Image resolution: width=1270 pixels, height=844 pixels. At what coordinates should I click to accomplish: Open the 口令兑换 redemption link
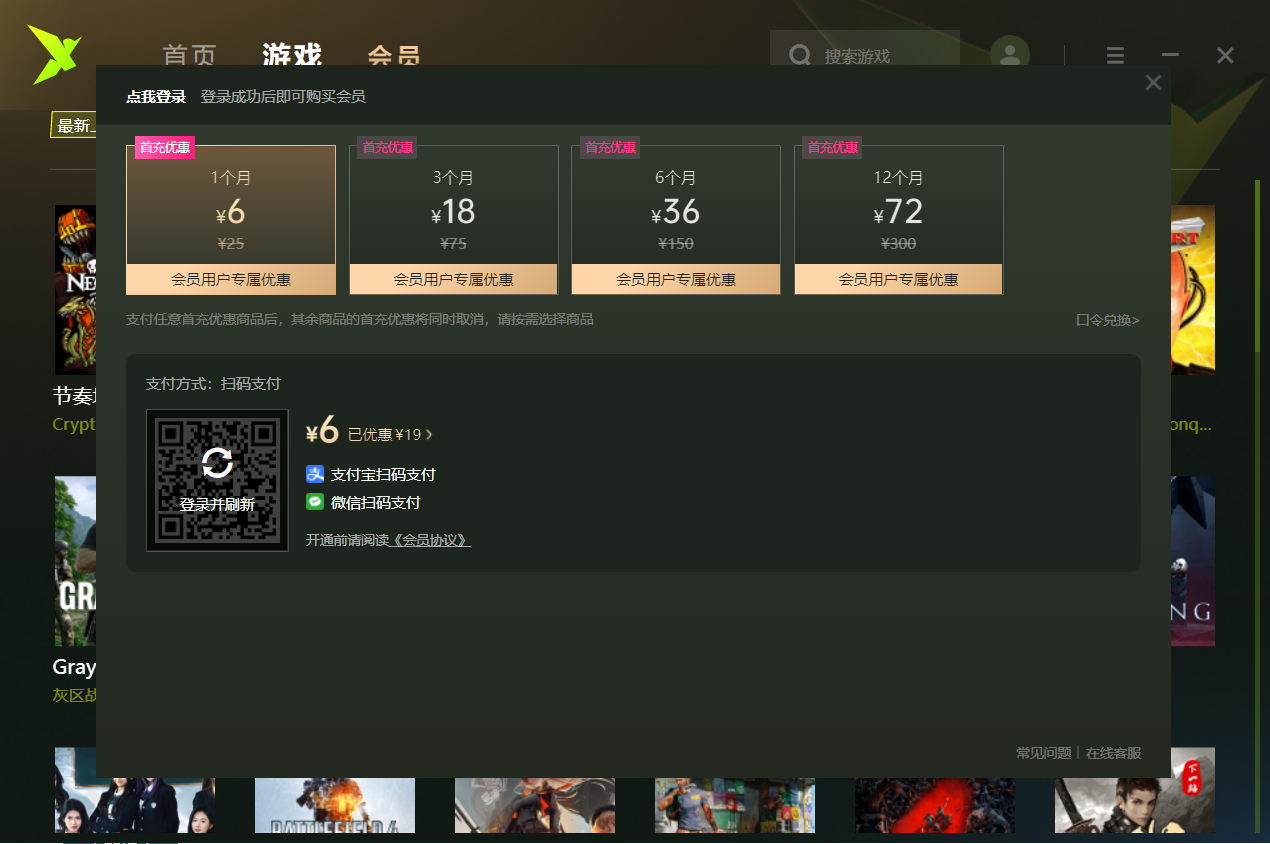(x=1108, y=320)
